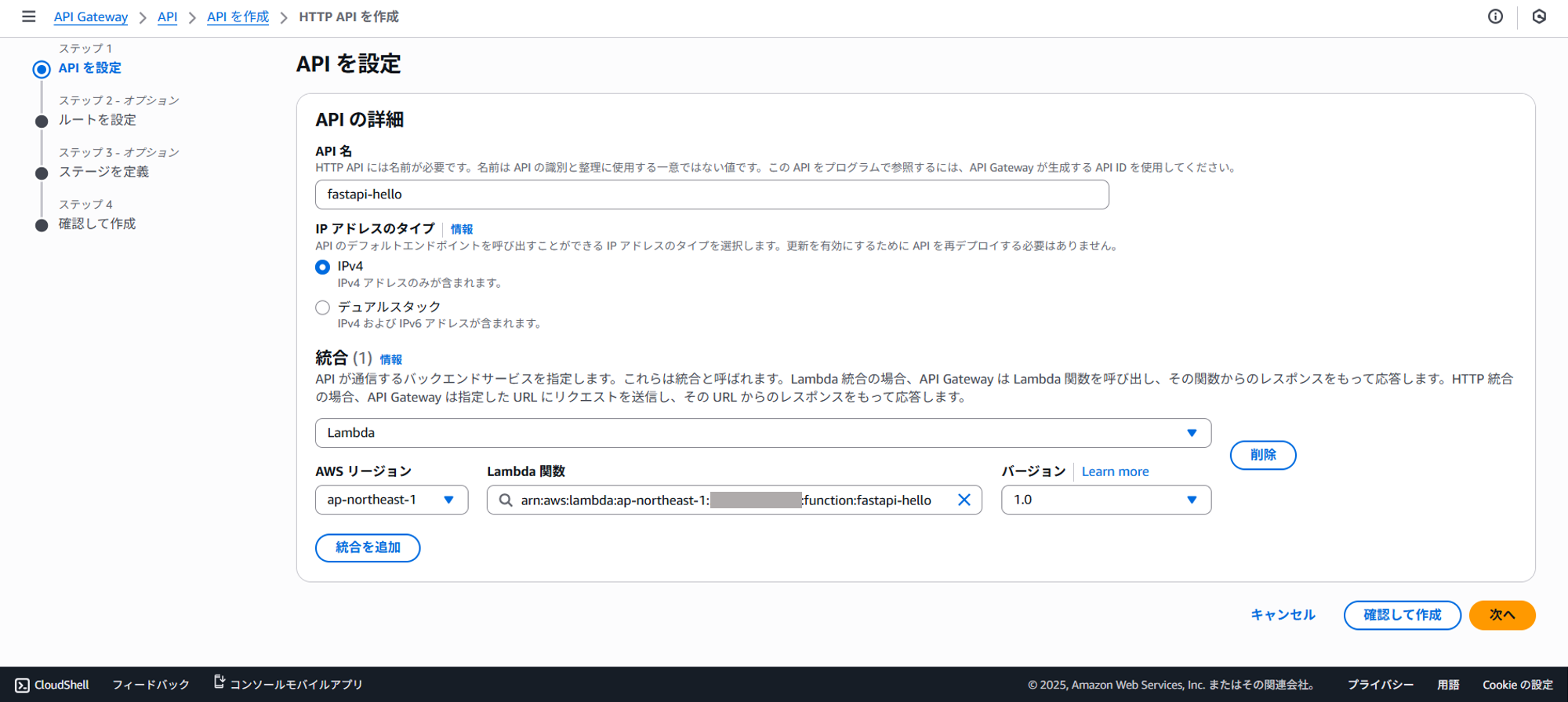This screenshot has width=1568, height=702.
Task: Open the Learn more link beside バージョン
Action: pyautogui.click(x=1115, y=471)
